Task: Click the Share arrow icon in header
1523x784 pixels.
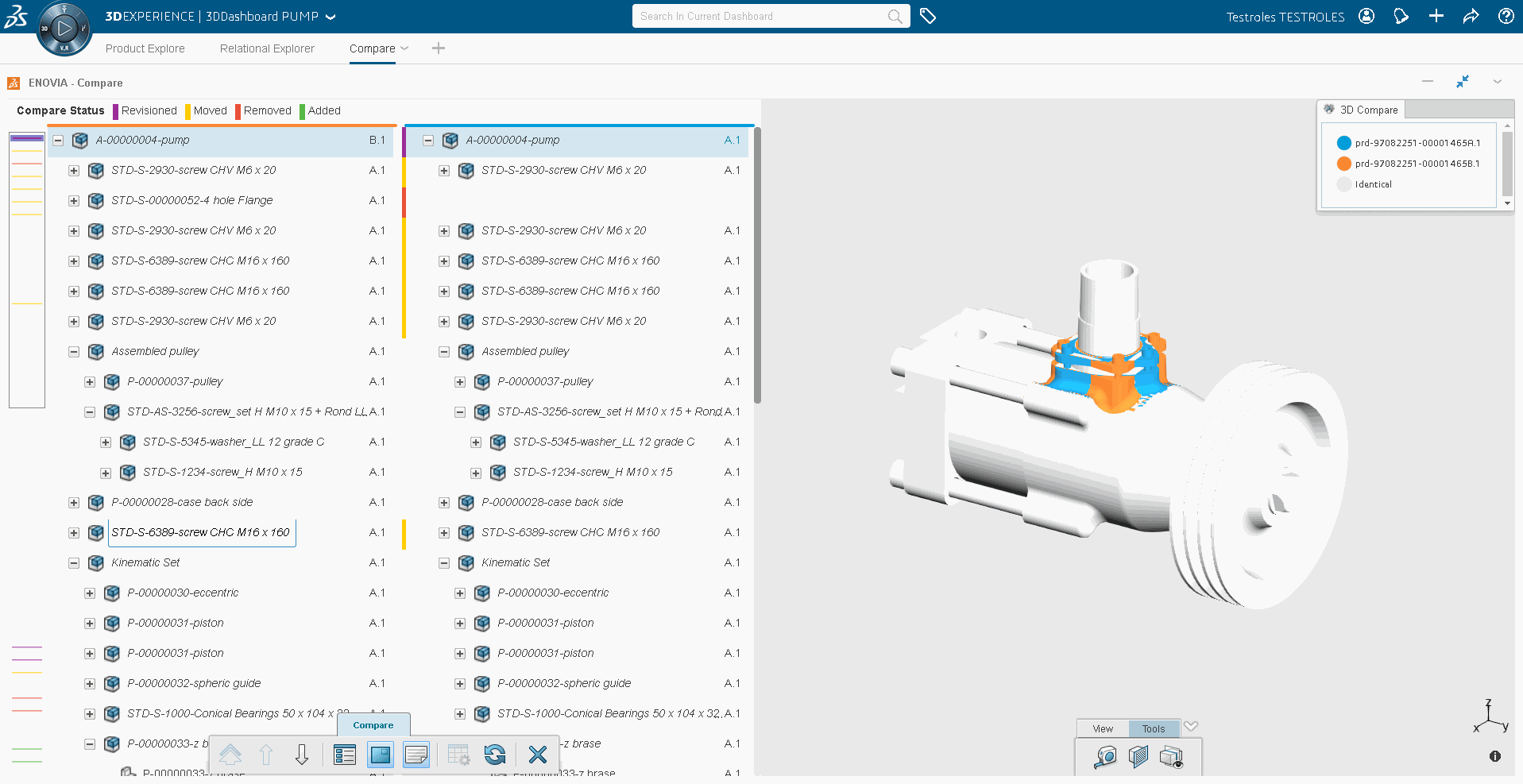Action: [1471, 16]
